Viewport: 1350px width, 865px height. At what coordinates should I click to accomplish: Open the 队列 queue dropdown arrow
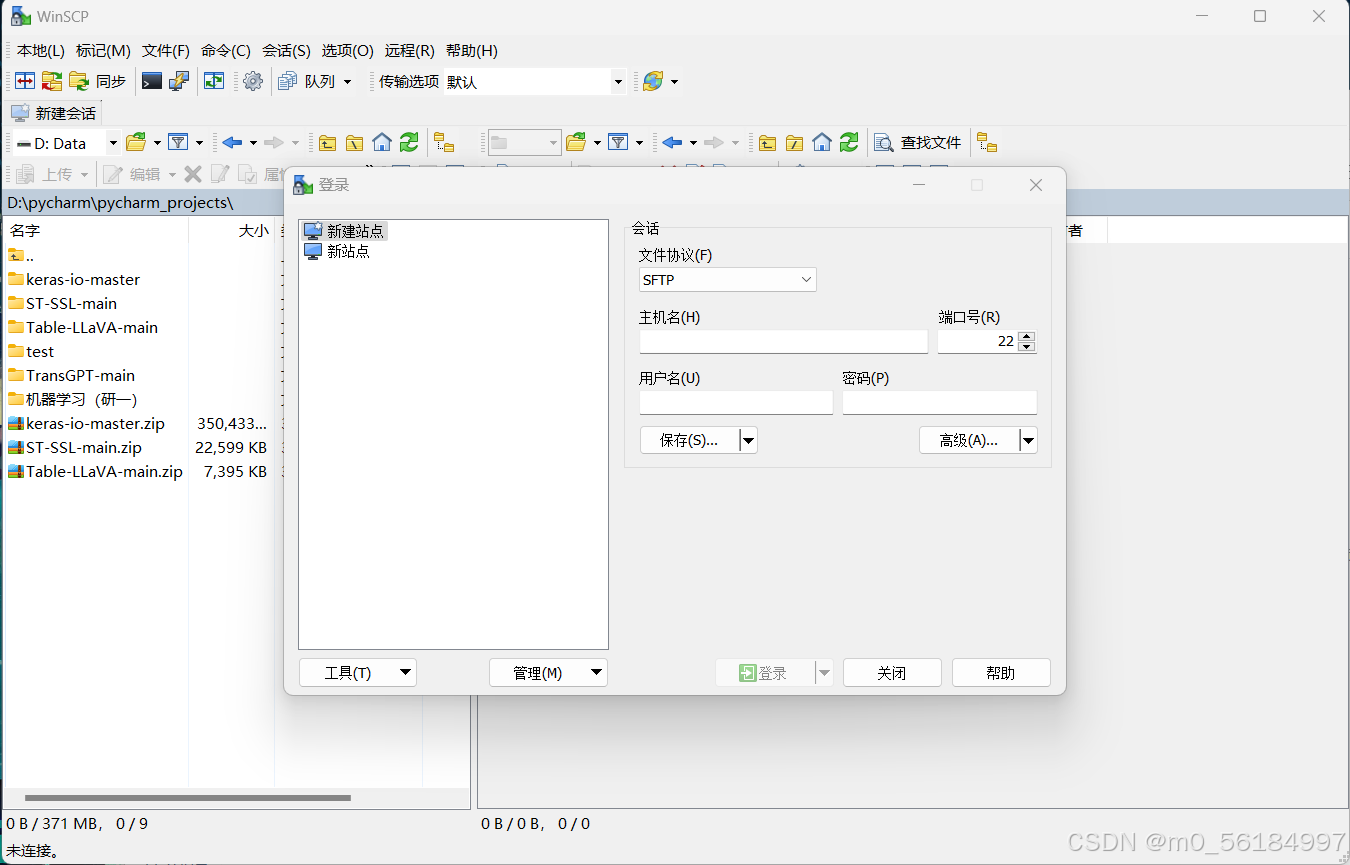347,82
